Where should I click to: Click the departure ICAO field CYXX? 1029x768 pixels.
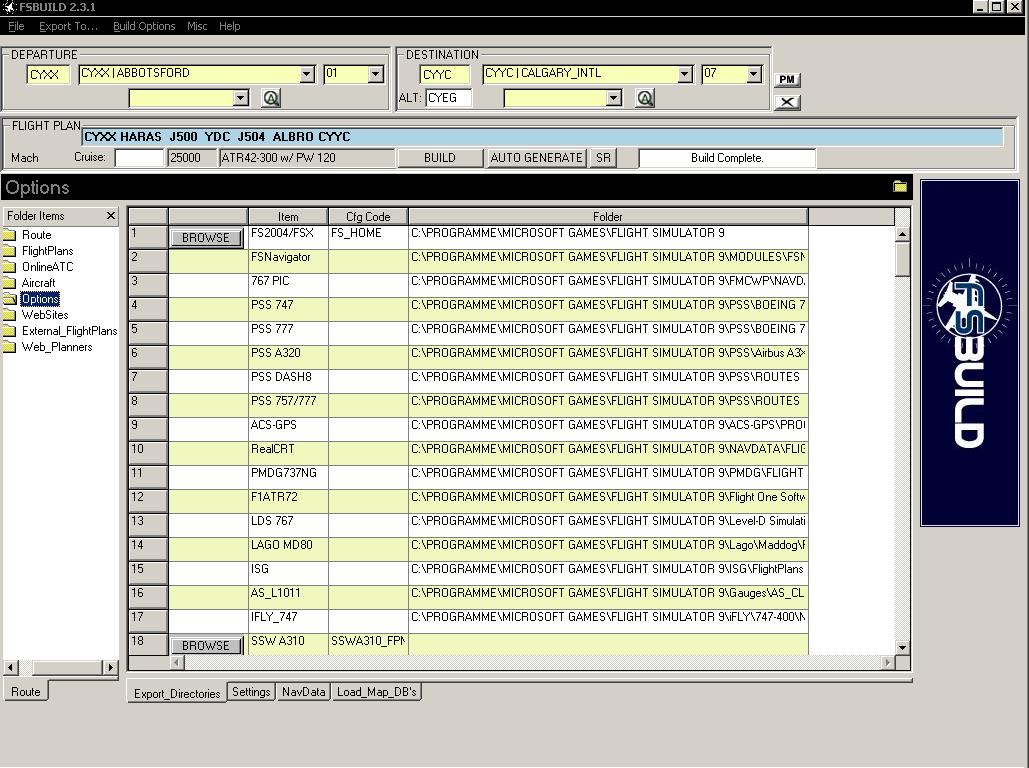tap(48, 74)
